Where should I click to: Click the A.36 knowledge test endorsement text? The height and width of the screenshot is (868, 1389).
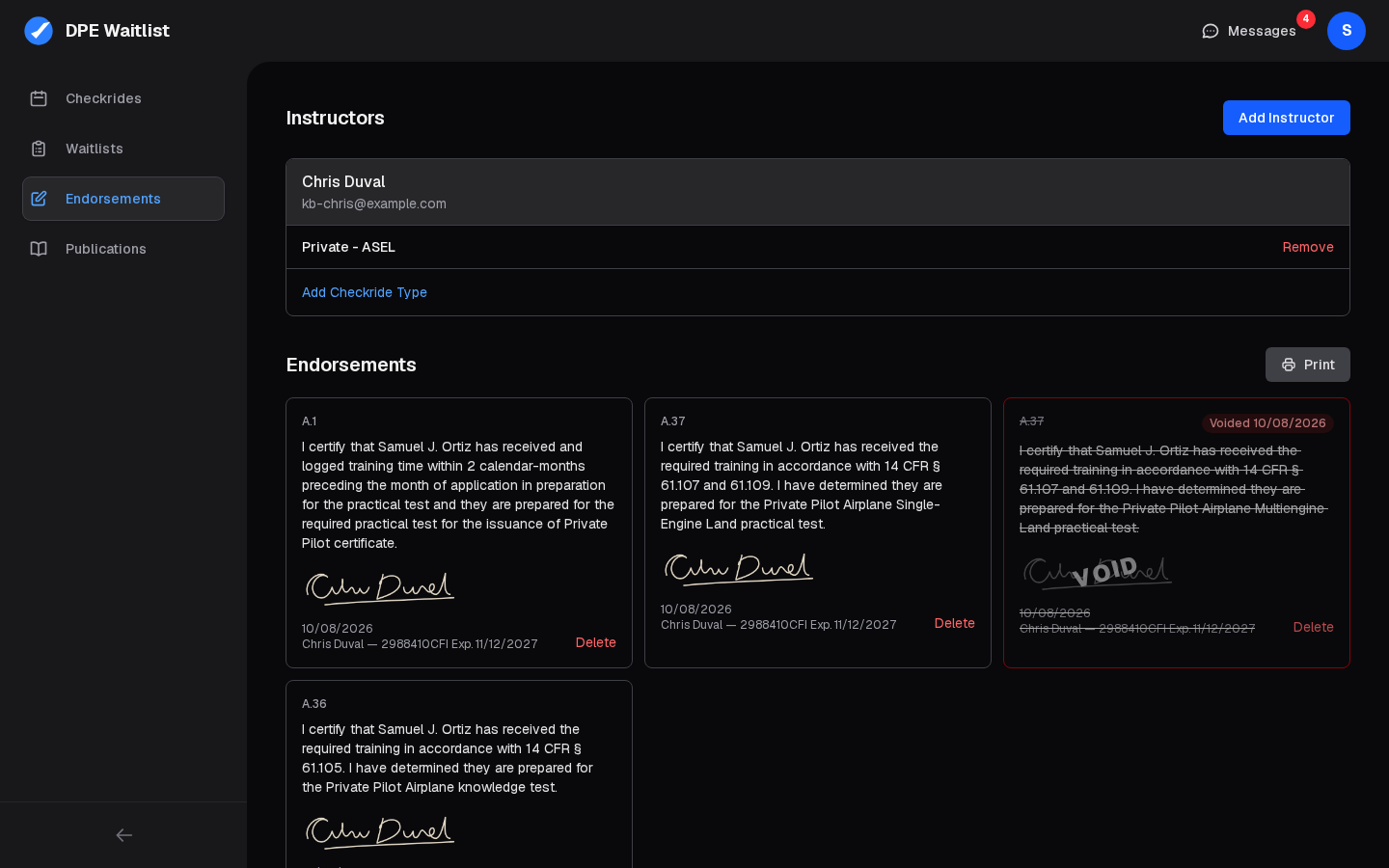point(448,758)
